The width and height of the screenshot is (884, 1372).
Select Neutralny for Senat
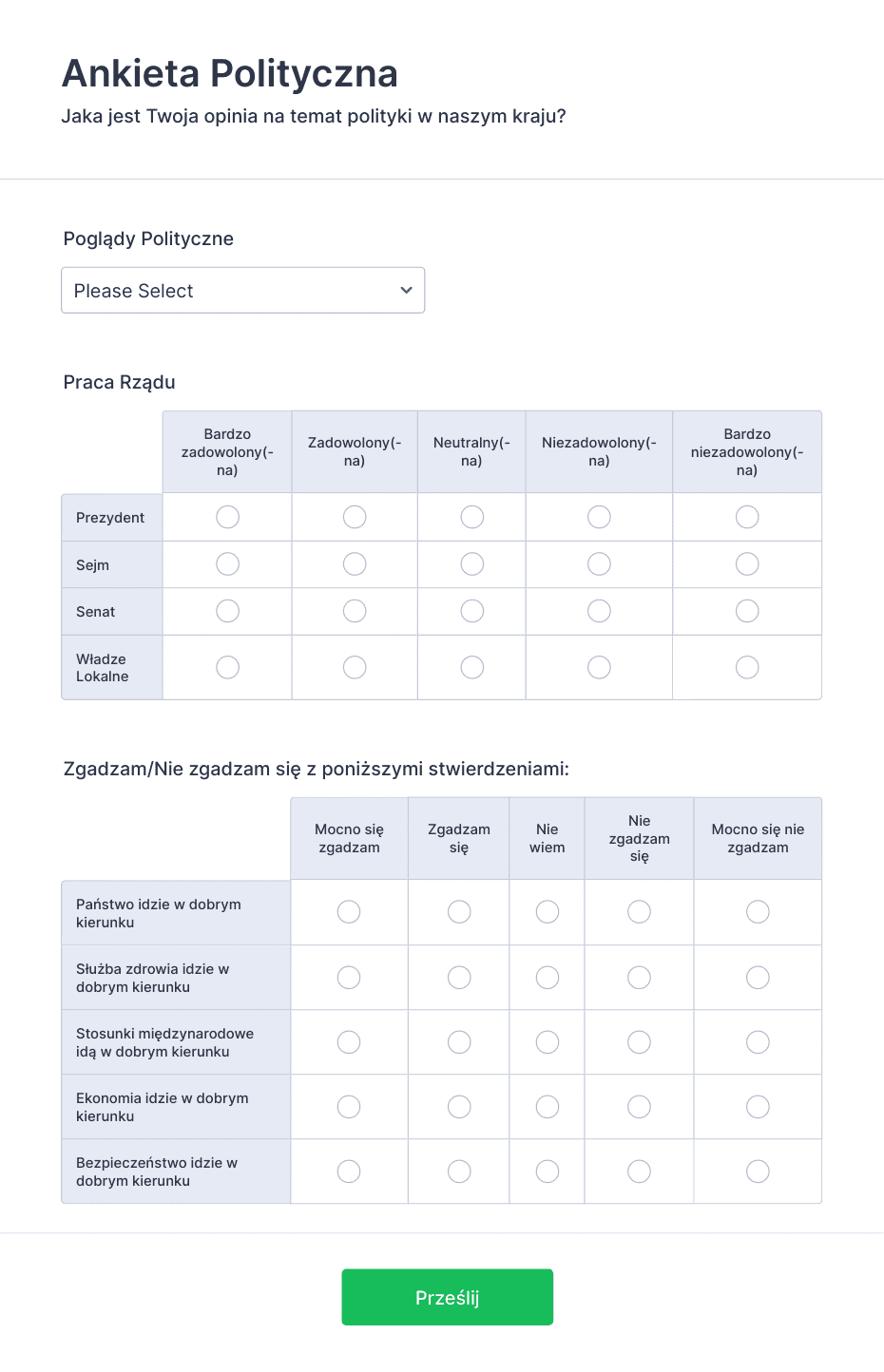pyautogui.click(x=472, y=611)
